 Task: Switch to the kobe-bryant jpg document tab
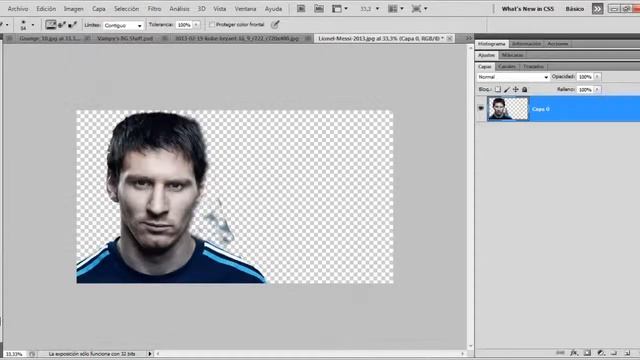click(x=237, y=38)
